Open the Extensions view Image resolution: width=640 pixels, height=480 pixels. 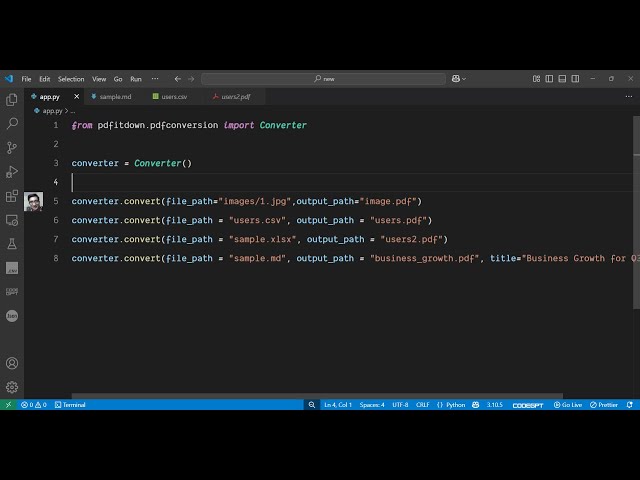tap(12, 196)
